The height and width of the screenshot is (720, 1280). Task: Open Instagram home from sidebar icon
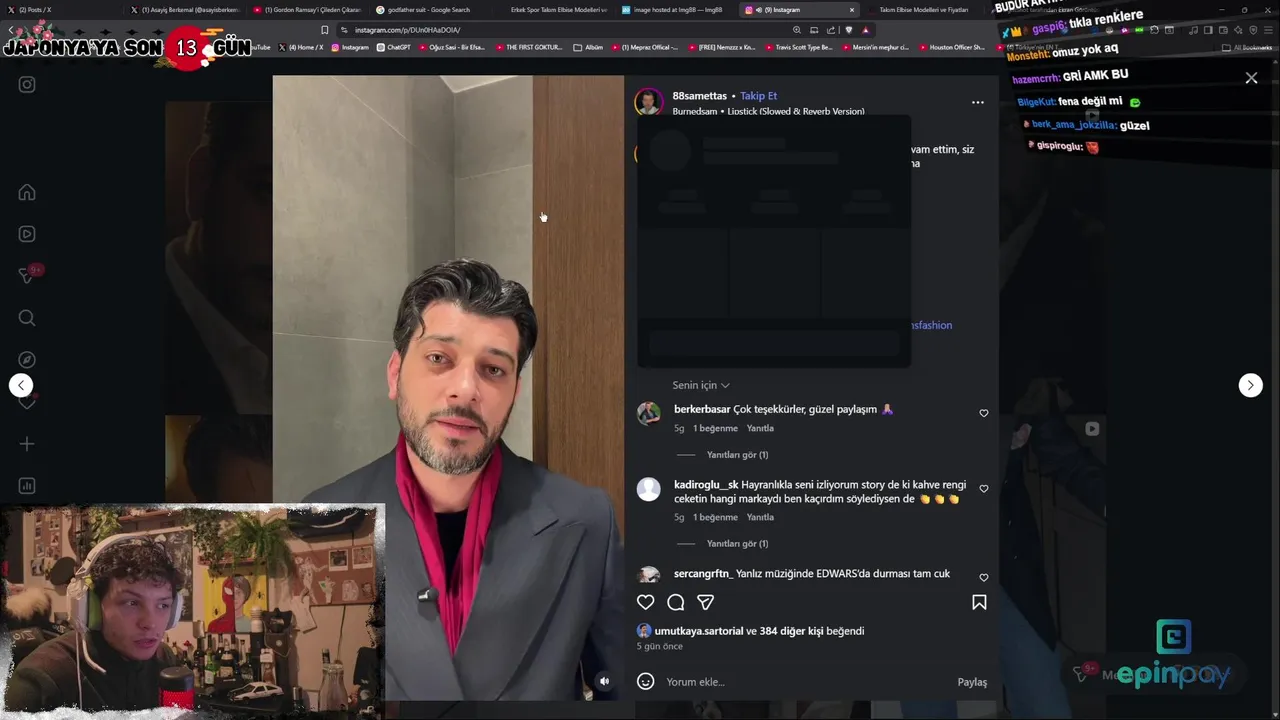(27, 192)
